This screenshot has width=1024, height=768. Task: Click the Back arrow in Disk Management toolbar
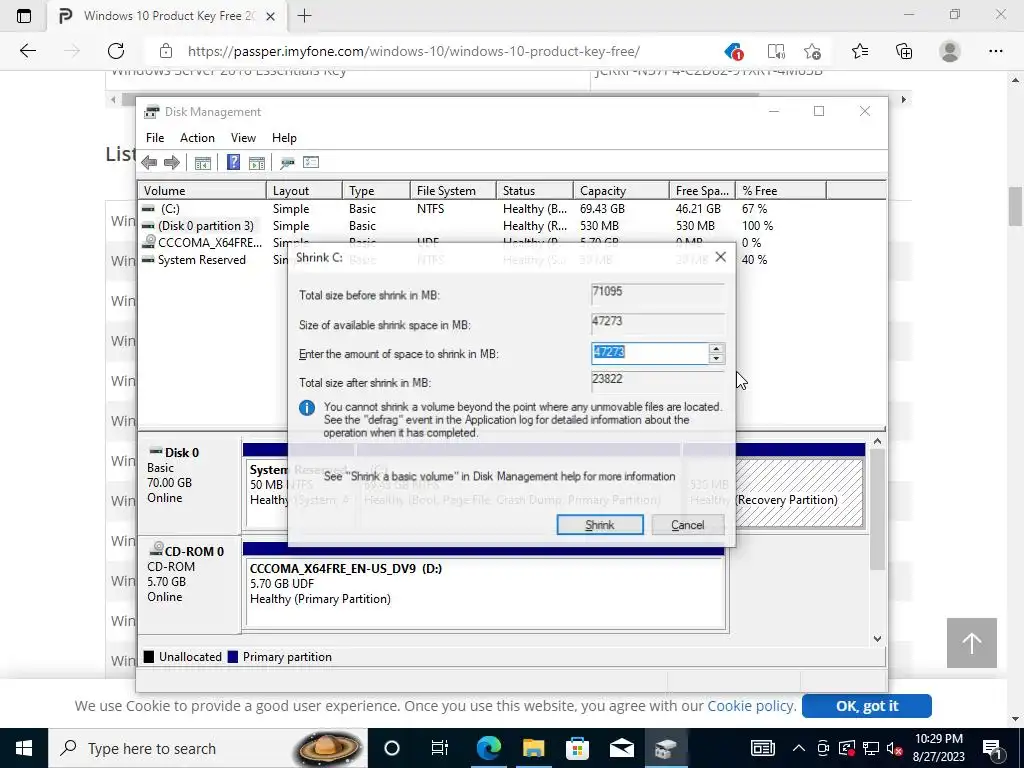[149, 163]
